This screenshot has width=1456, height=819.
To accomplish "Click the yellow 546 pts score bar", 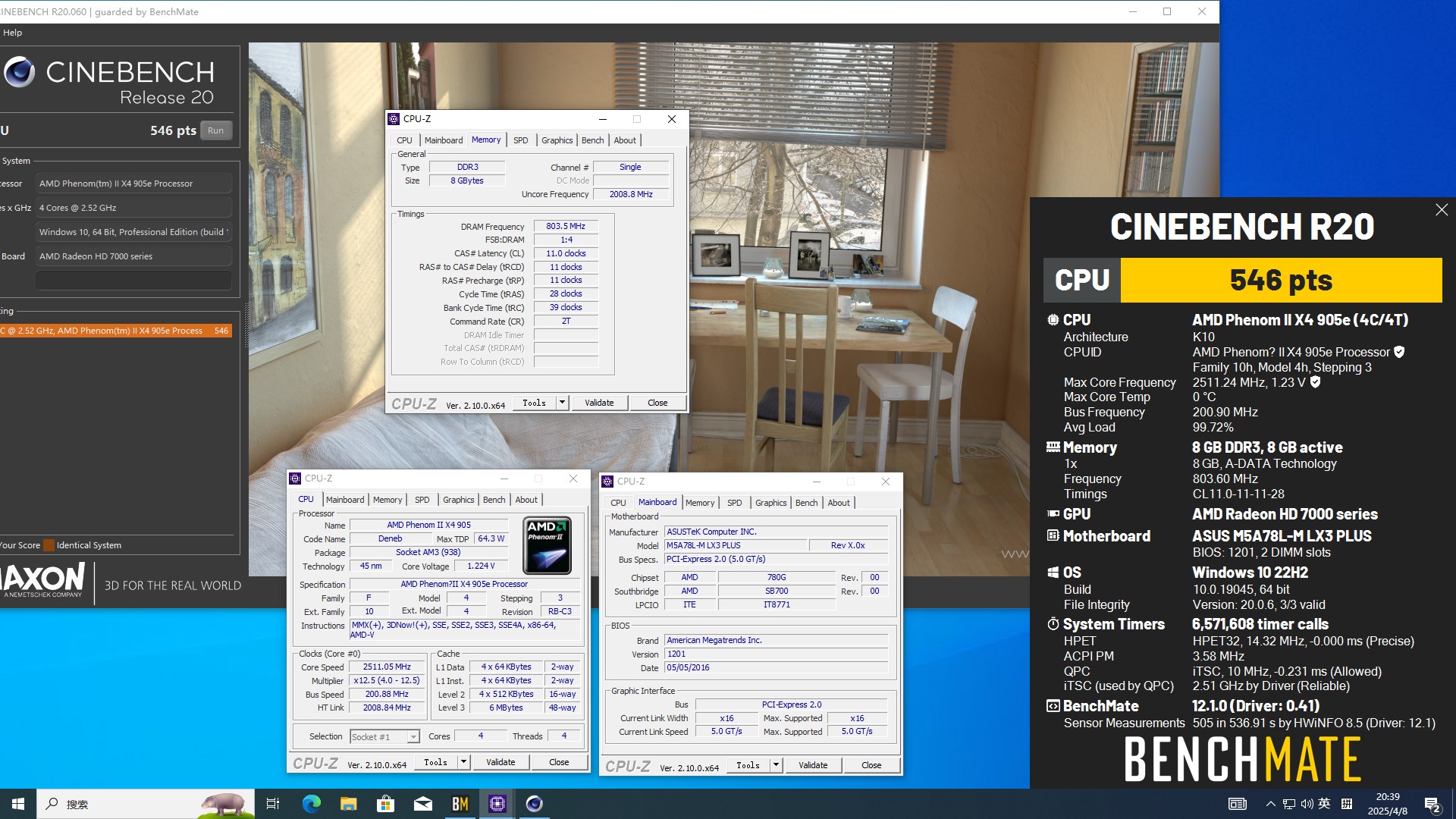I will [x=1281, y=280].
